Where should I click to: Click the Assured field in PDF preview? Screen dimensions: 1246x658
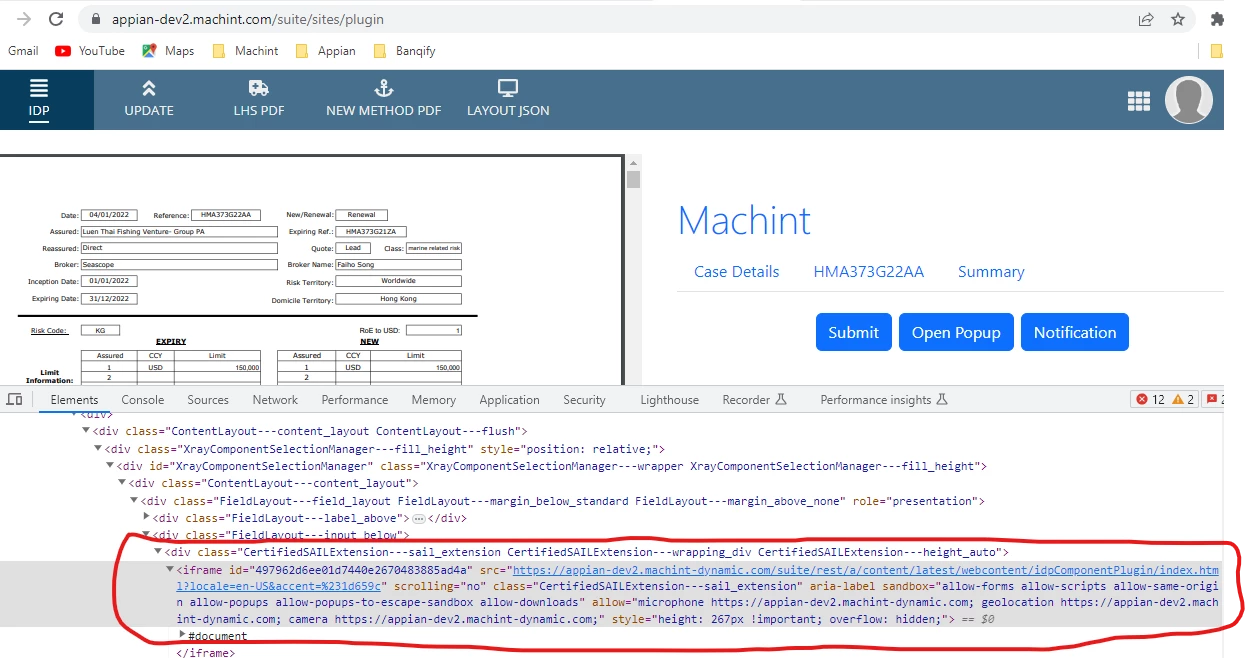(x=179, y=231)
